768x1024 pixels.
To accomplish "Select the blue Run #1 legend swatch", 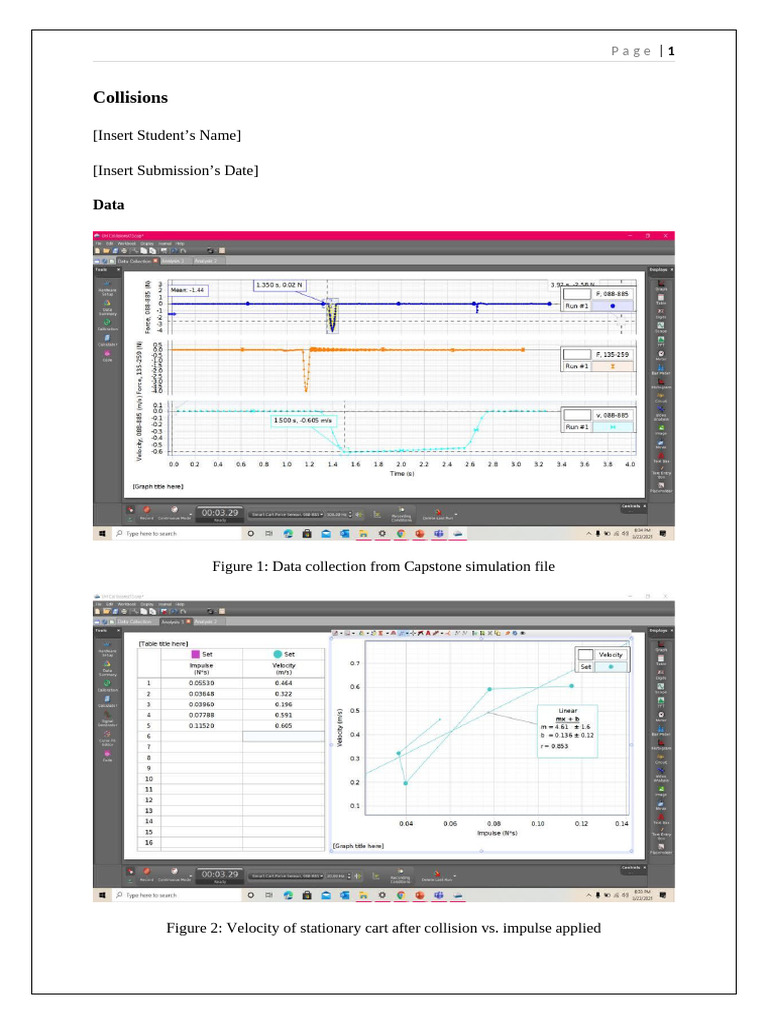I will coord(612,306).
